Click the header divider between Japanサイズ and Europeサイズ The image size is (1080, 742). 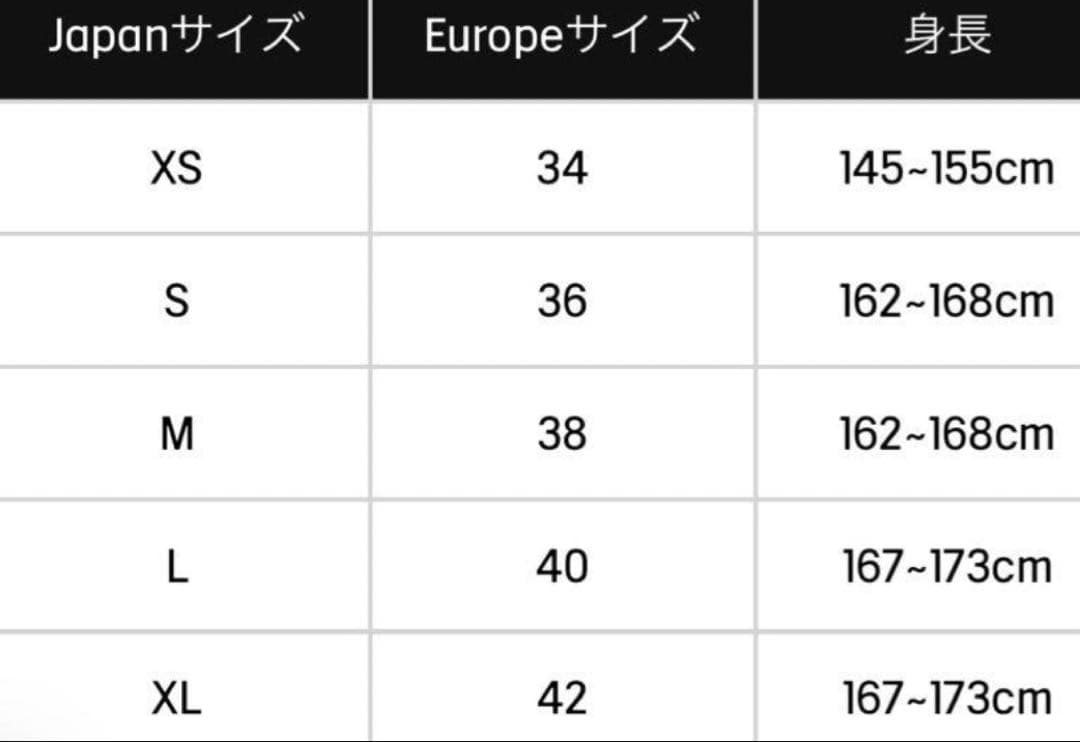pyautogui.click(x=371, y=48)
